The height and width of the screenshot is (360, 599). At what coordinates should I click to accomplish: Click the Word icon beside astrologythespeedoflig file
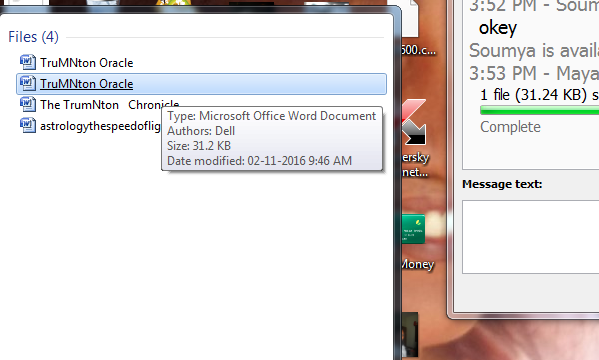pos(28,125)
